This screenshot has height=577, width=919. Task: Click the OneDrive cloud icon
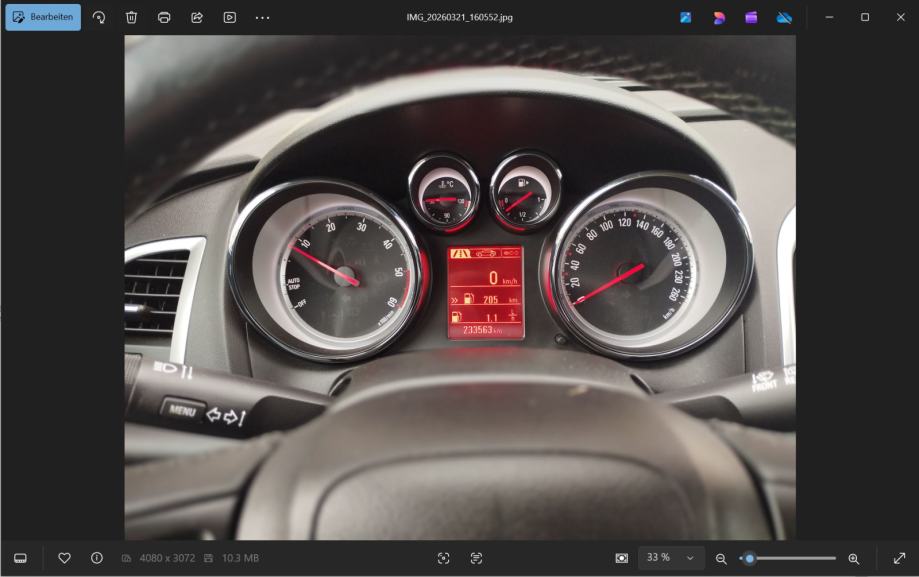pyautogui.click(x=784, y=17)
